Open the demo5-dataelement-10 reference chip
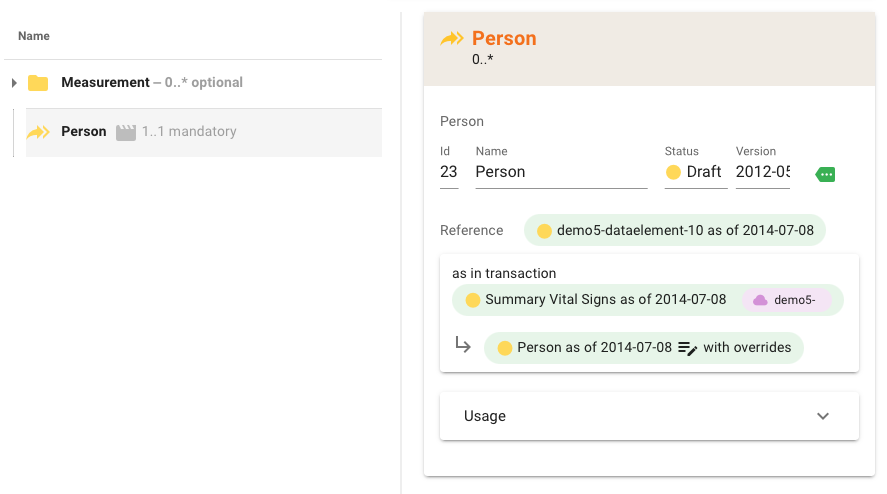Image resolution: width=887 pixels, height=494 pixels. 675,231
